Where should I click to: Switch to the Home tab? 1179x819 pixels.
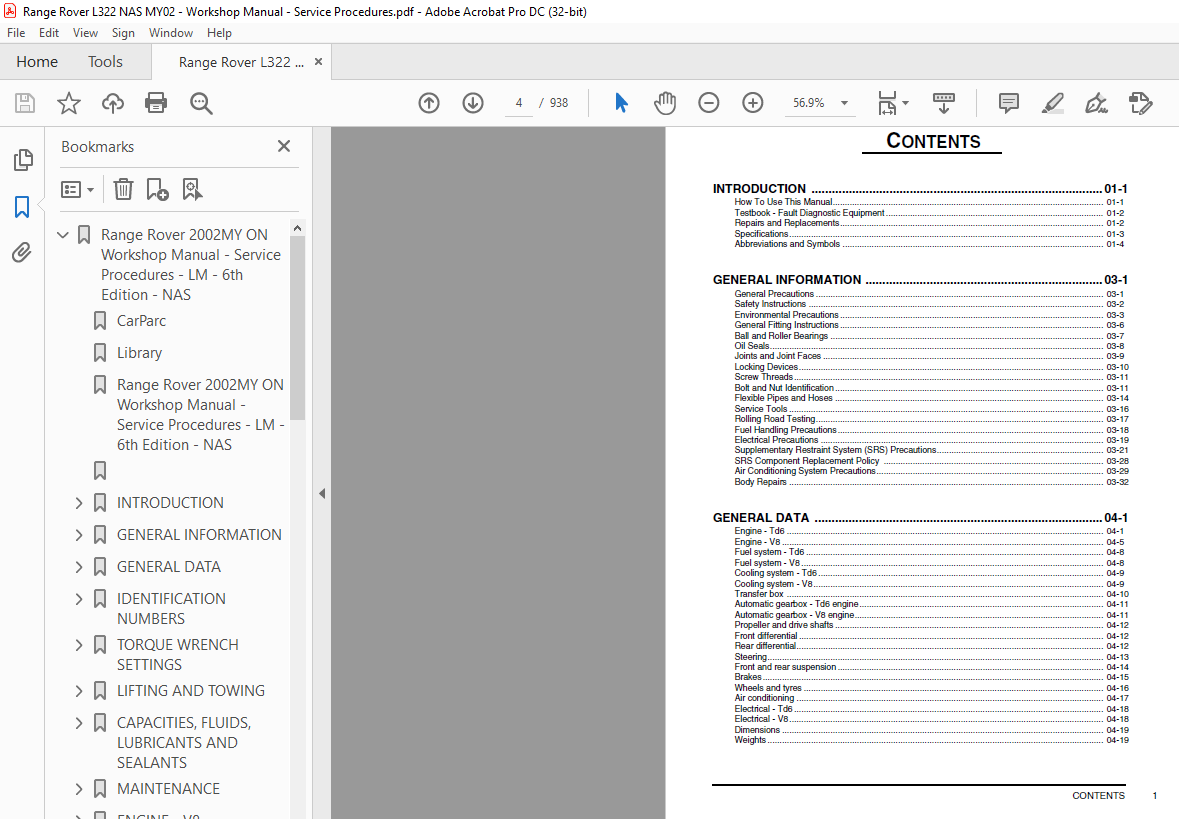[x=37, y=62]
